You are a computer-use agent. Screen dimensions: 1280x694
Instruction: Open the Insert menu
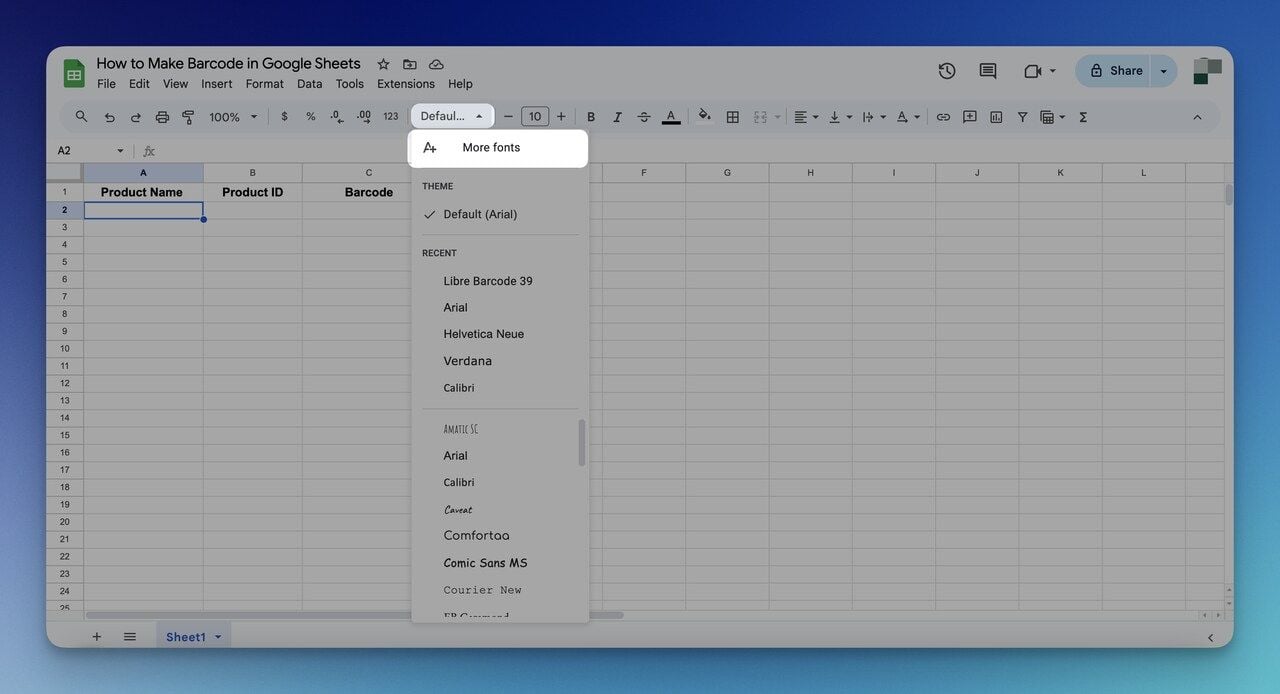click(217, 84)
